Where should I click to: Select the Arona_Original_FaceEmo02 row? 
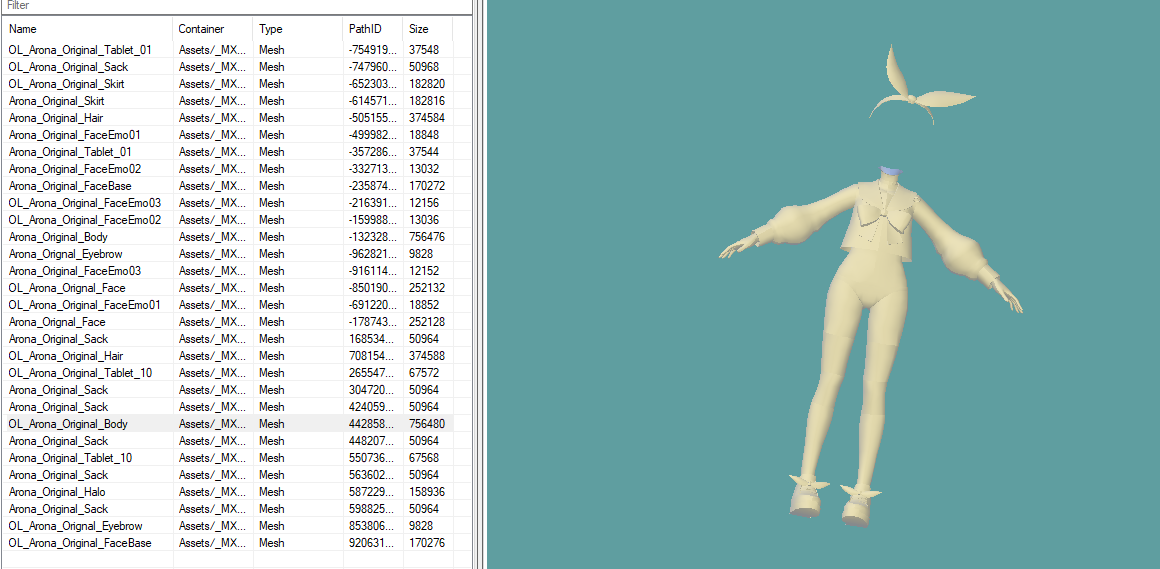point(228,169)
